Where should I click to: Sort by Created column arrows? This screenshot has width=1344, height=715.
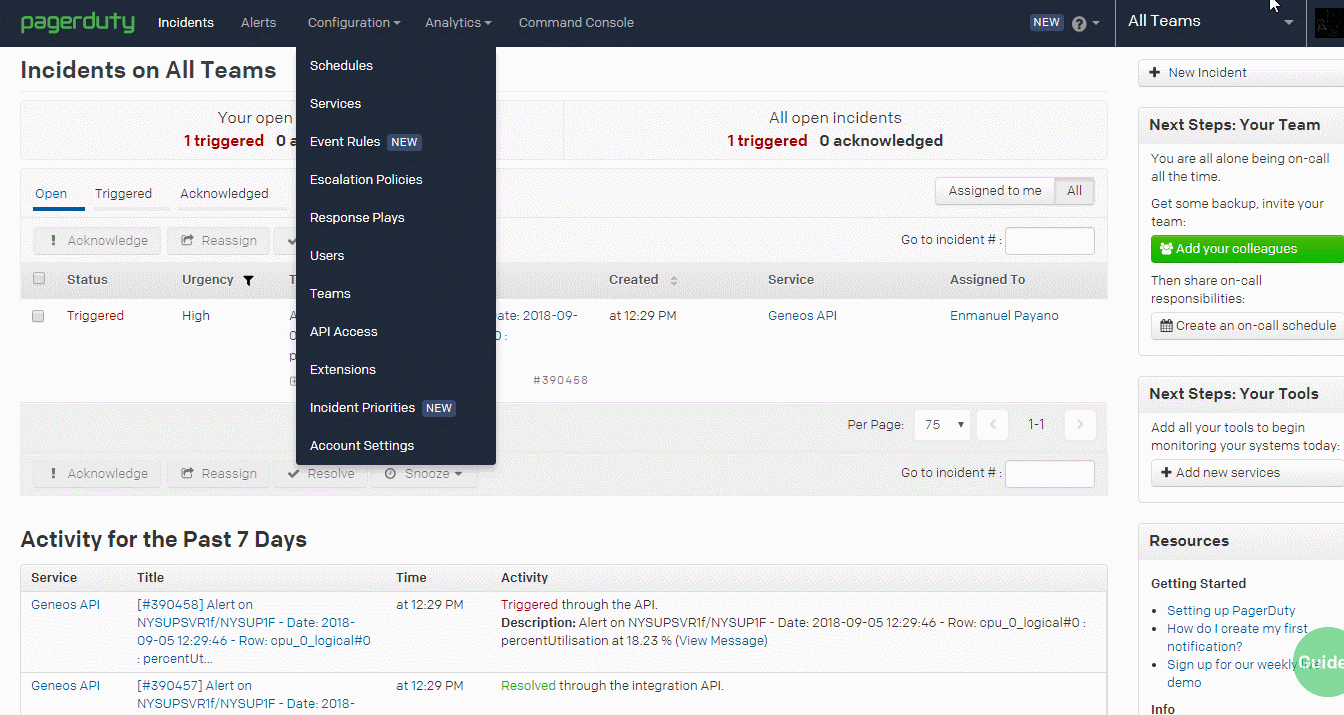click(x=673, y=280)
